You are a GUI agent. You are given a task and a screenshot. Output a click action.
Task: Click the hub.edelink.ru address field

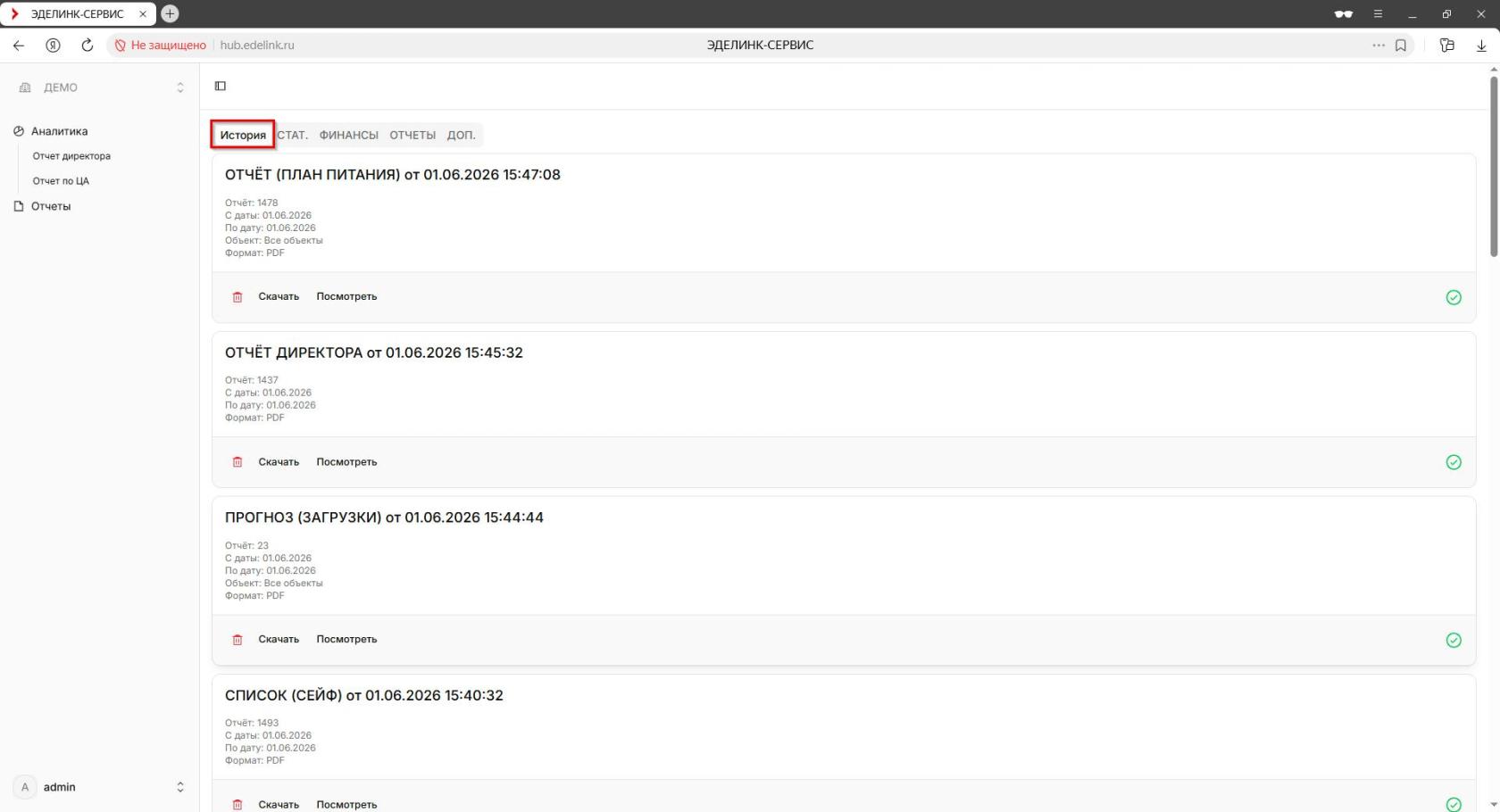click(x=257, y=45)
